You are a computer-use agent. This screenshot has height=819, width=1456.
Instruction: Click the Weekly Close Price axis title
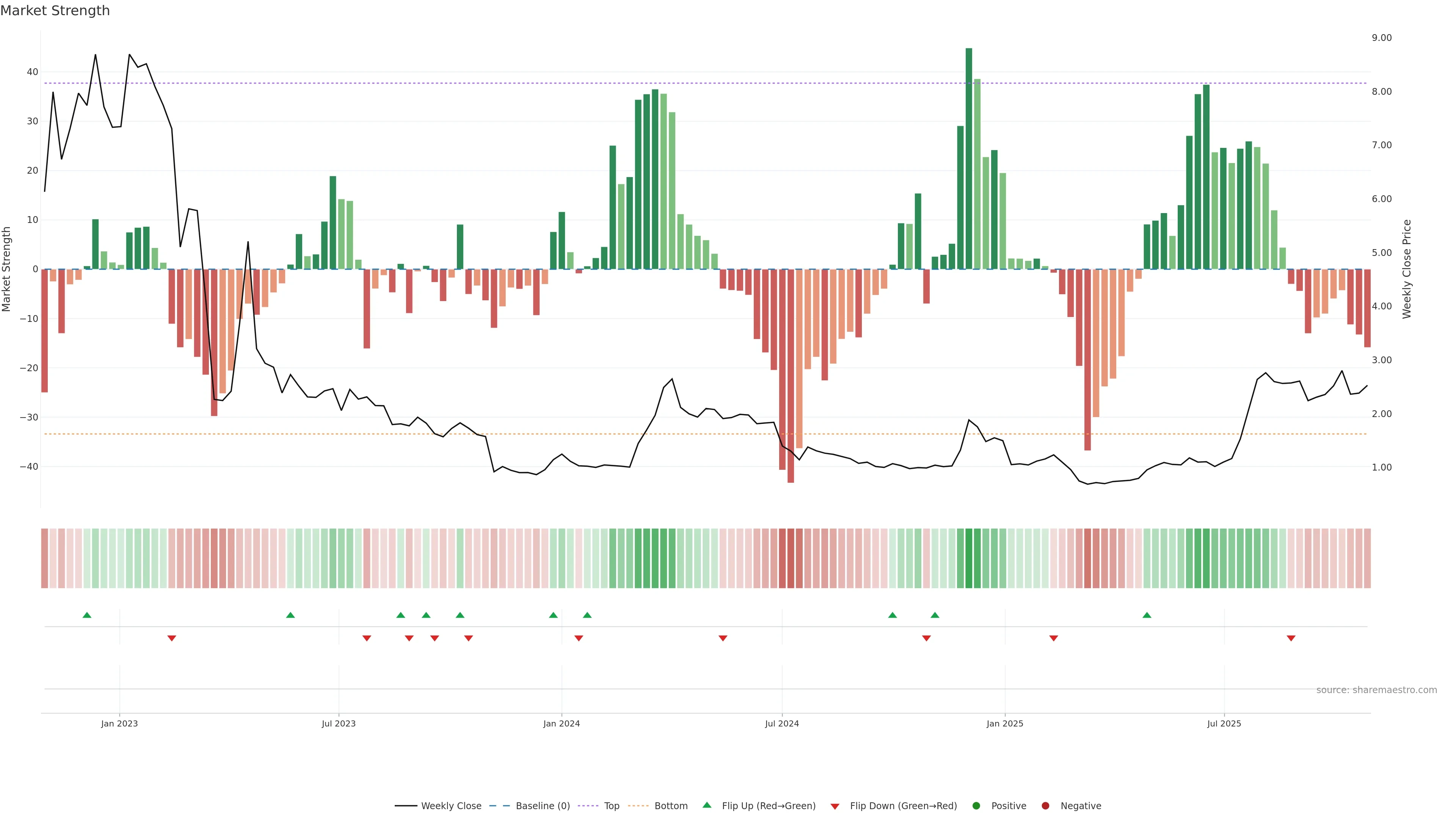(1407, 269)
